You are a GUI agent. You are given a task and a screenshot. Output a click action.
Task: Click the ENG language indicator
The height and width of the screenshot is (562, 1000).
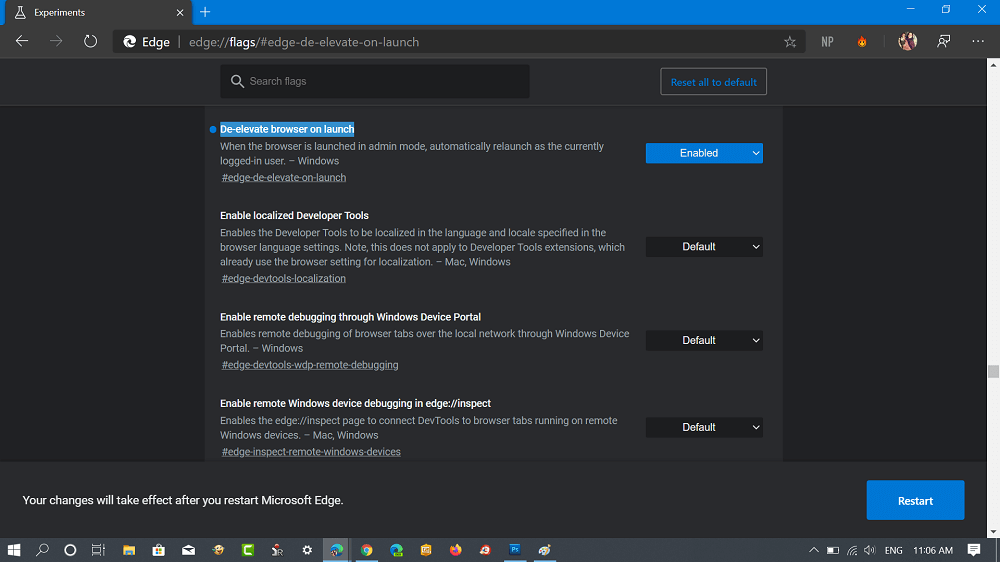pos(893,550)
